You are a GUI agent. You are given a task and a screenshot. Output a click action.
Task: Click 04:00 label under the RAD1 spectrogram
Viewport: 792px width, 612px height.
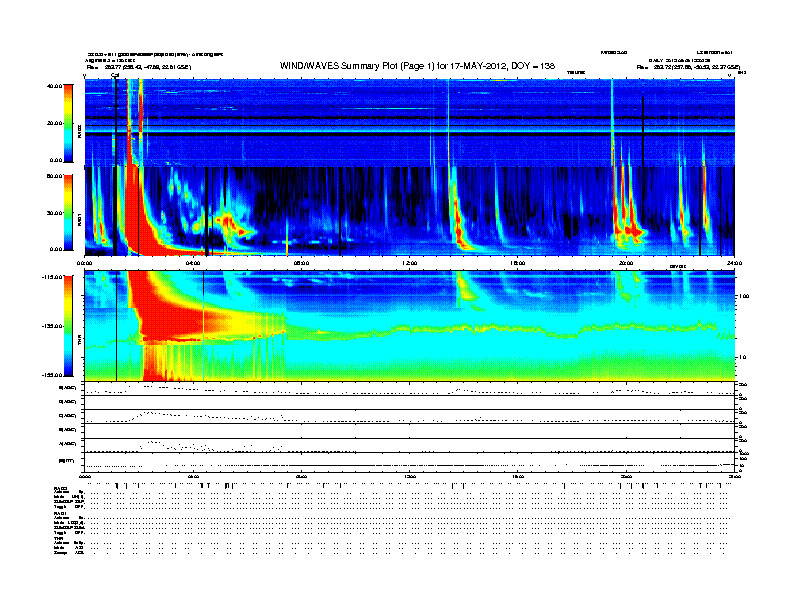pos(193,263)
